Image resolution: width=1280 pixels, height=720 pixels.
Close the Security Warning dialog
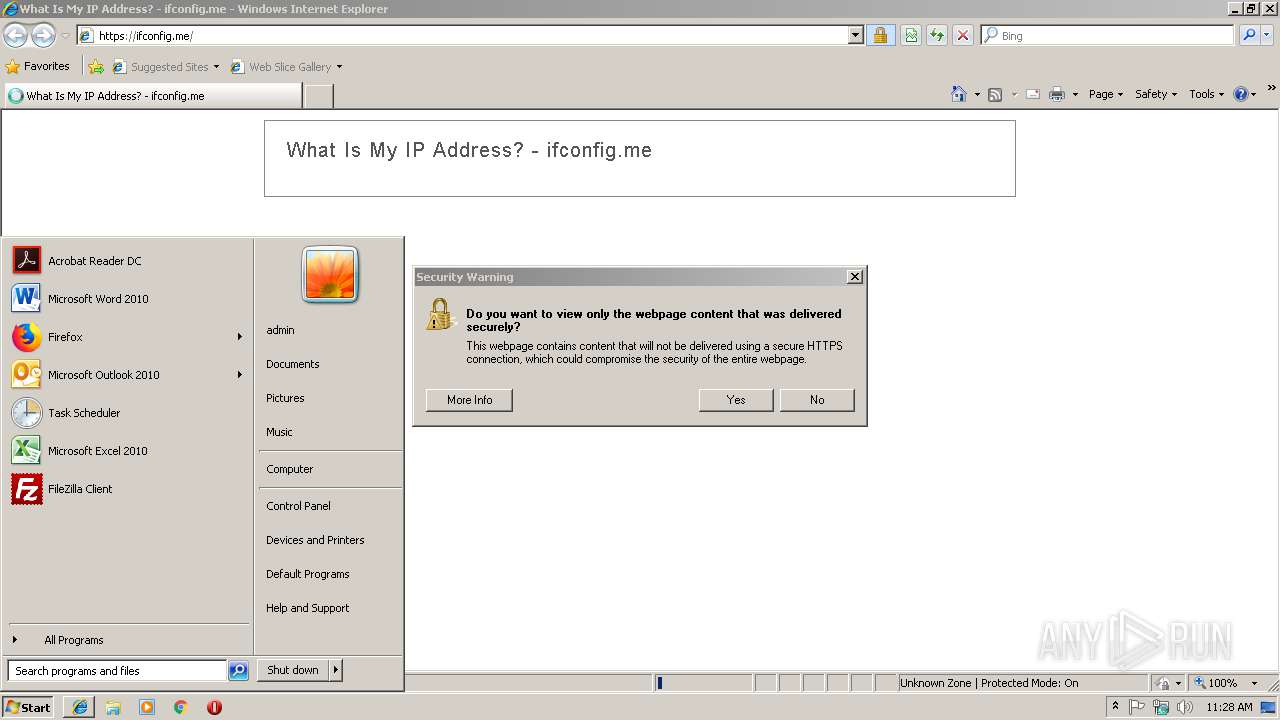tap(854, 277)
